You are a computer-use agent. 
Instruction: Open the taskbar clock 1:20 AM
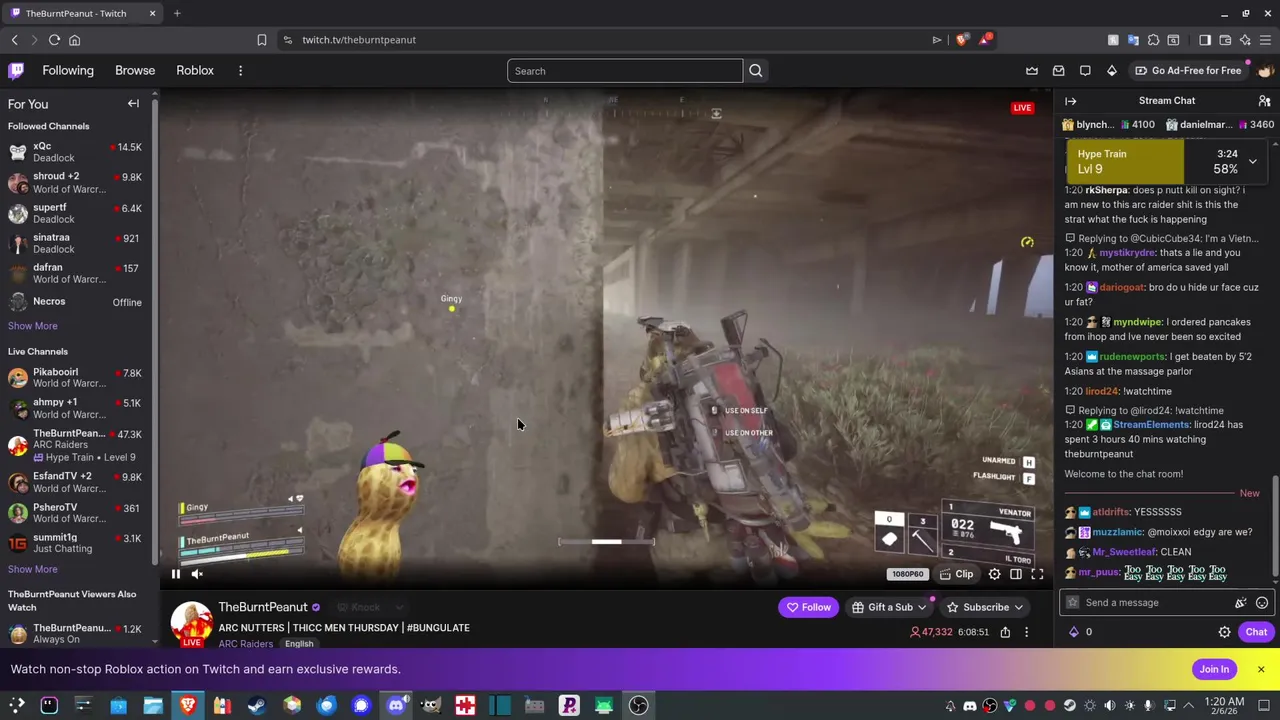point(1224,706)
